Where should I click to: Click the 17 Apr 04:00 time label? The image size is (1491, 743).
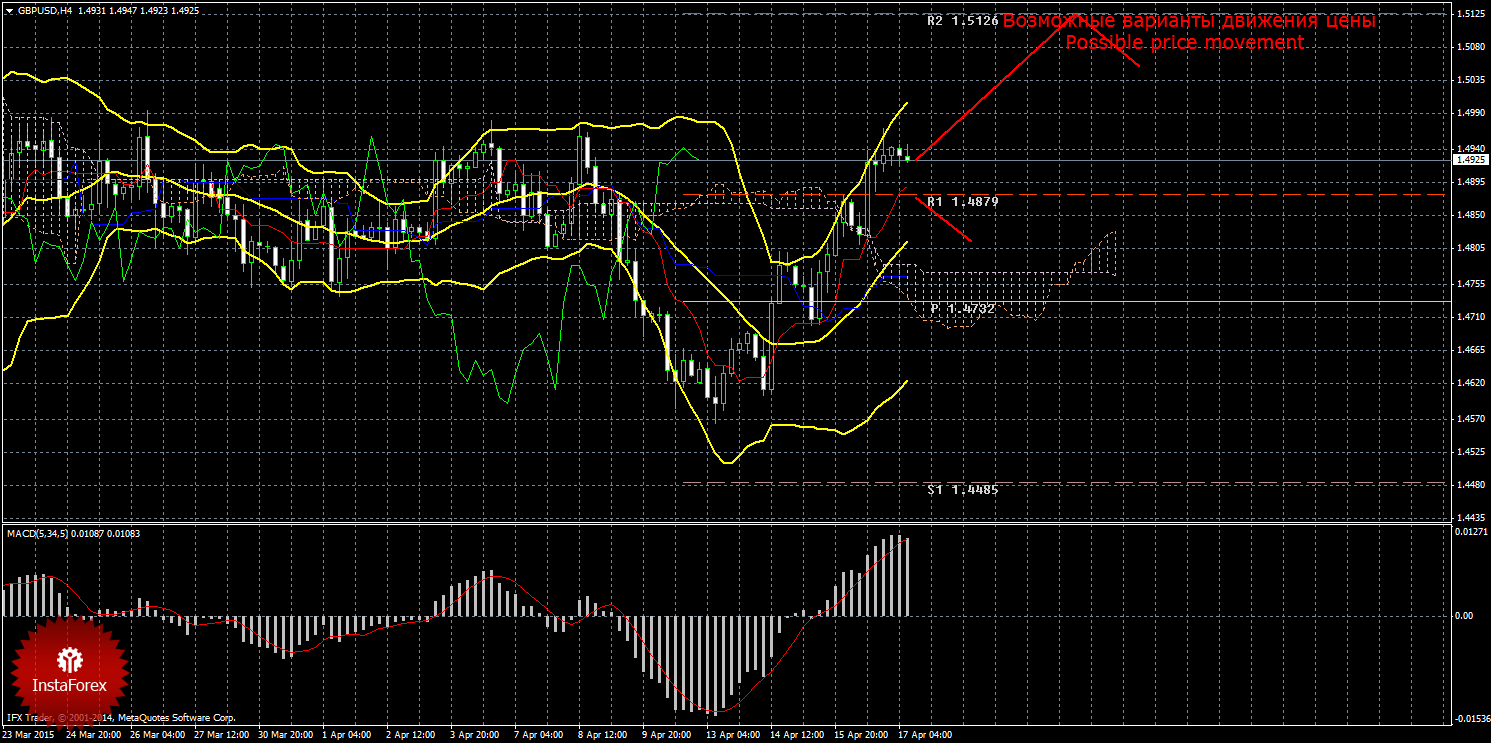click(x=924, y=735)
